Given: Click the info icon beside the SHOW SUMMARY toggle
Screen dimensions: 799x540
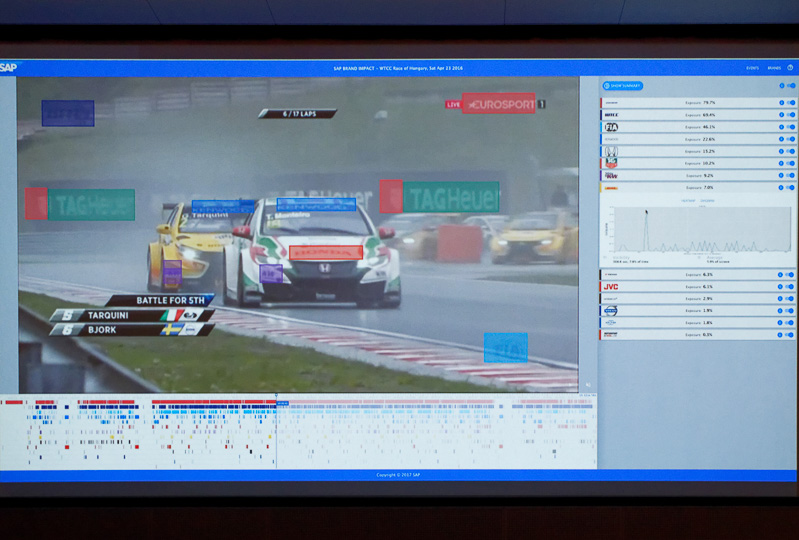Looking at the screenshot, I should point(782,86).
